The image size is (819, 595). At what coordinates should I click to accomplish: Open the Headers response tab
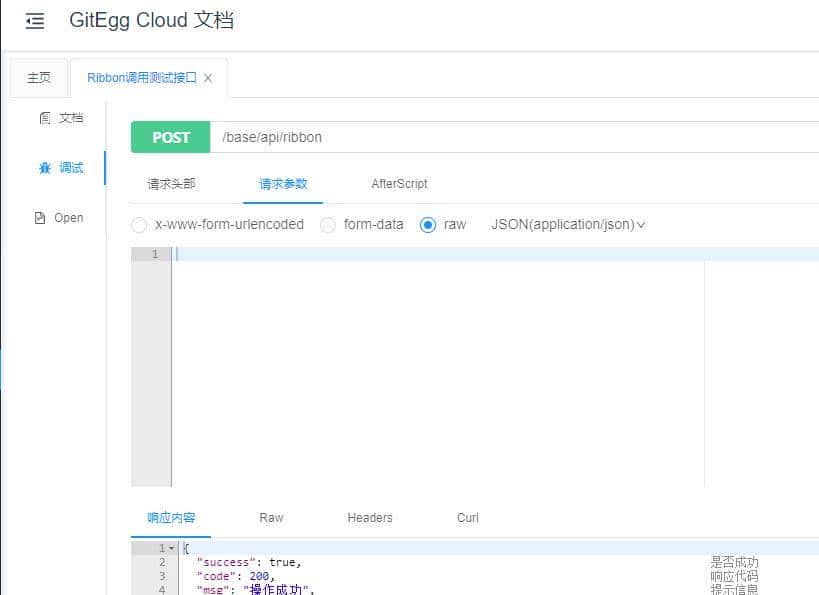click(369, 517)
